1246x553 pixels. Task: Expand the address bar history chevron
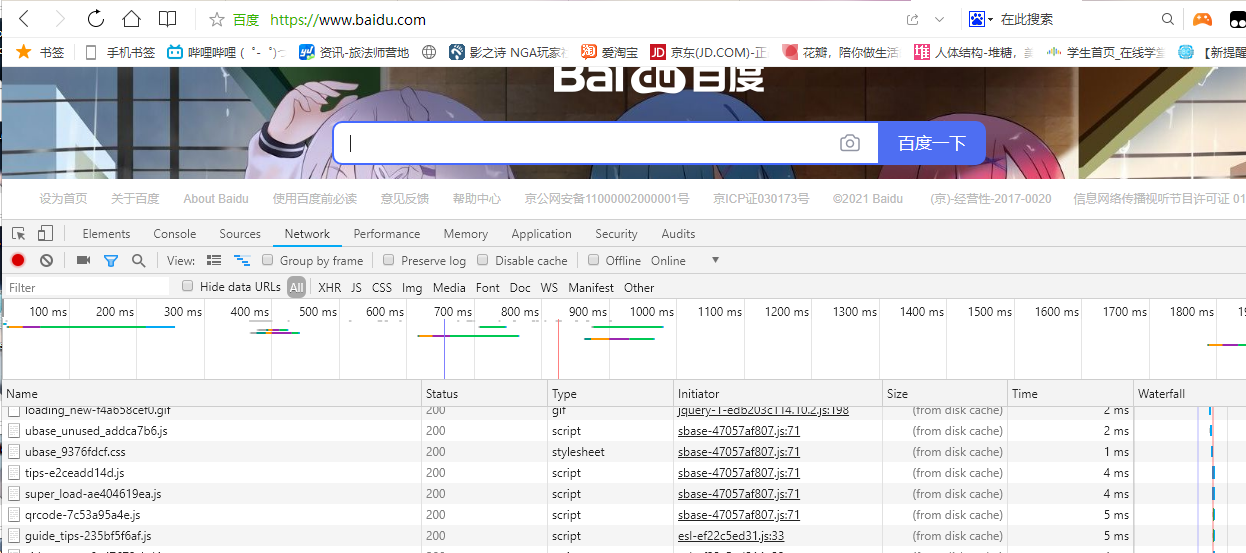coord(939,19)
